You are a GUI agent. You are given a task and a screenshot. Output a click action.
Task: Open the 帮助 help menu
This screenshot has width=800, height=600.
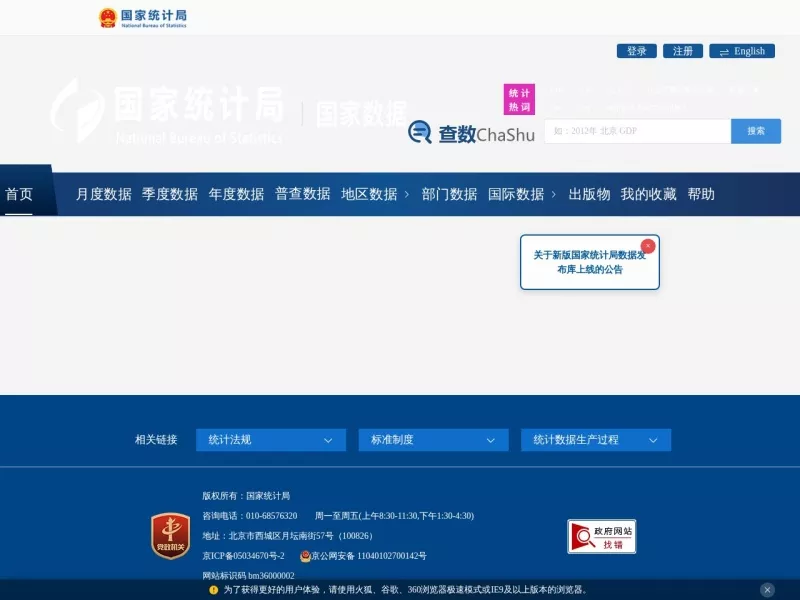701,194
